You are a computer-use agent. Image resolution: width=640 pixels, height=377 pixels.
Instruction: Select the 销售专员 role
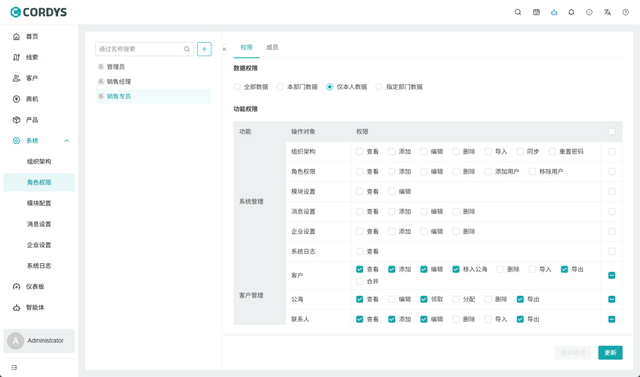[153, 96]
